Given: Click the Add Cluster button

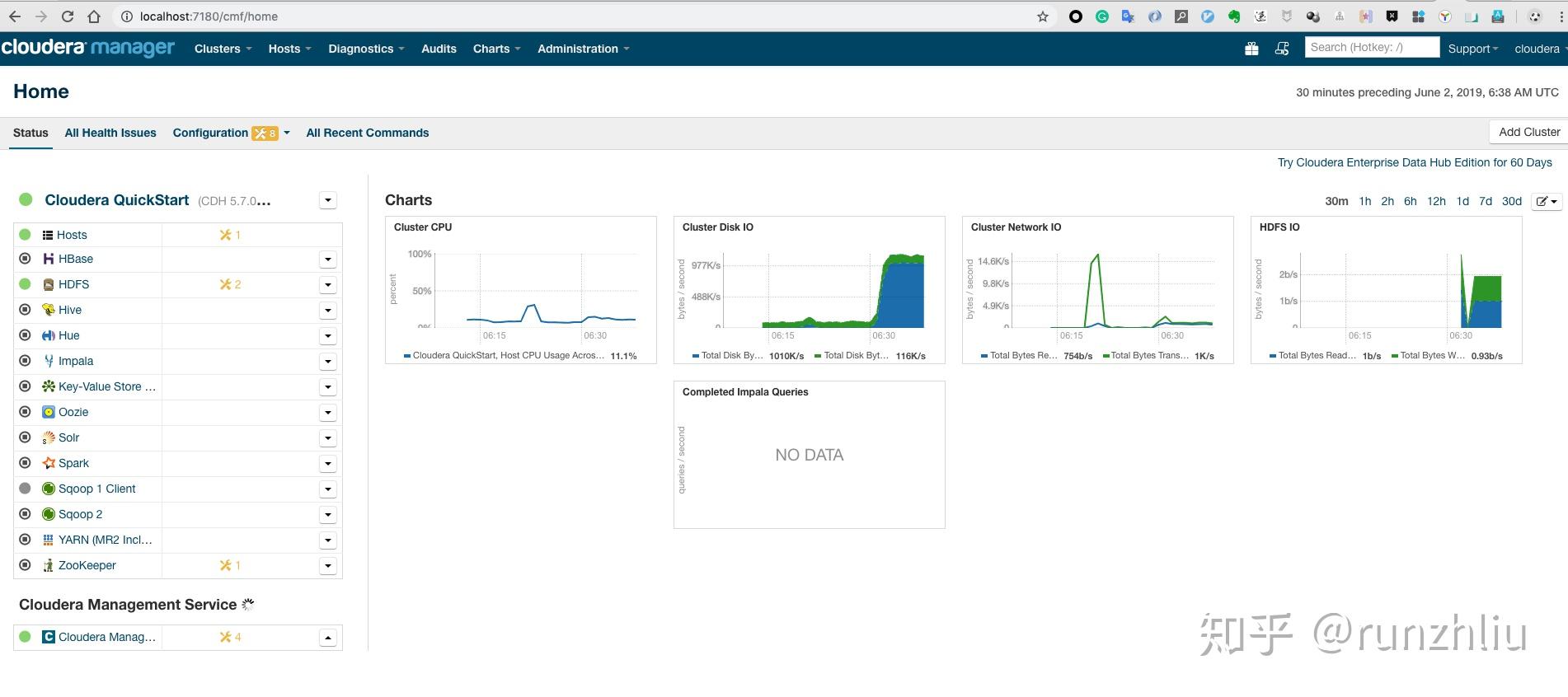Looking at the screenshot, I should (1529, 132).
